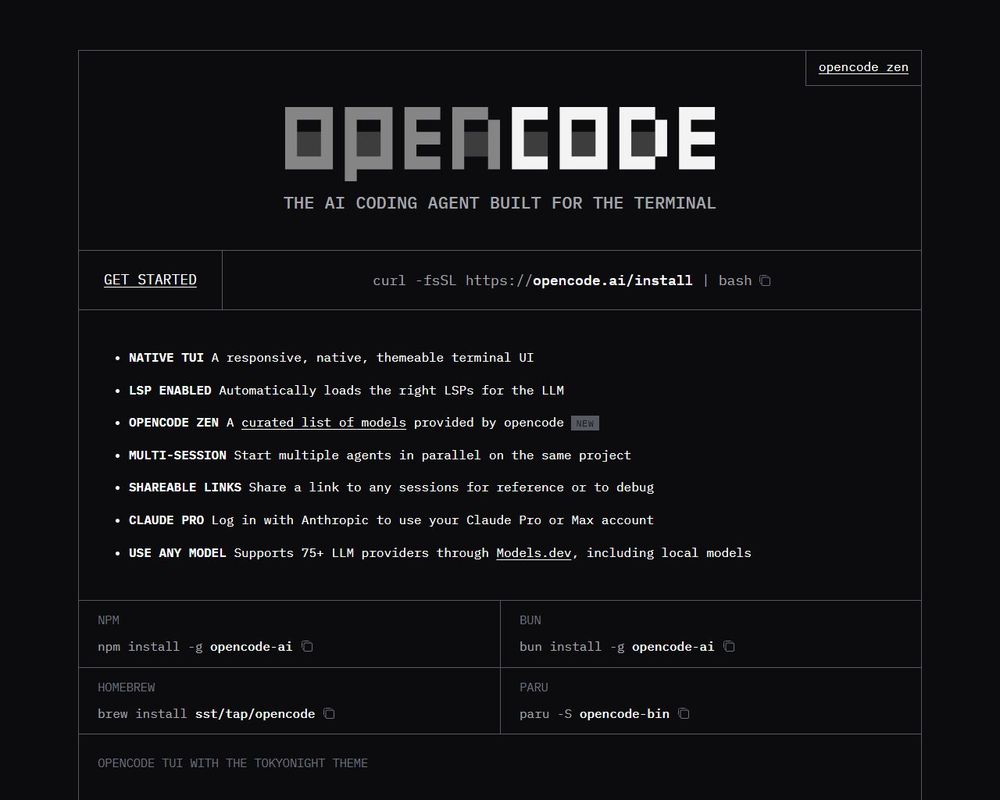Image resolution: width=1000 pixels, height=800 pixels.
Task: Click the CLAUDE PRO feature entry
Action: [390, 520]
